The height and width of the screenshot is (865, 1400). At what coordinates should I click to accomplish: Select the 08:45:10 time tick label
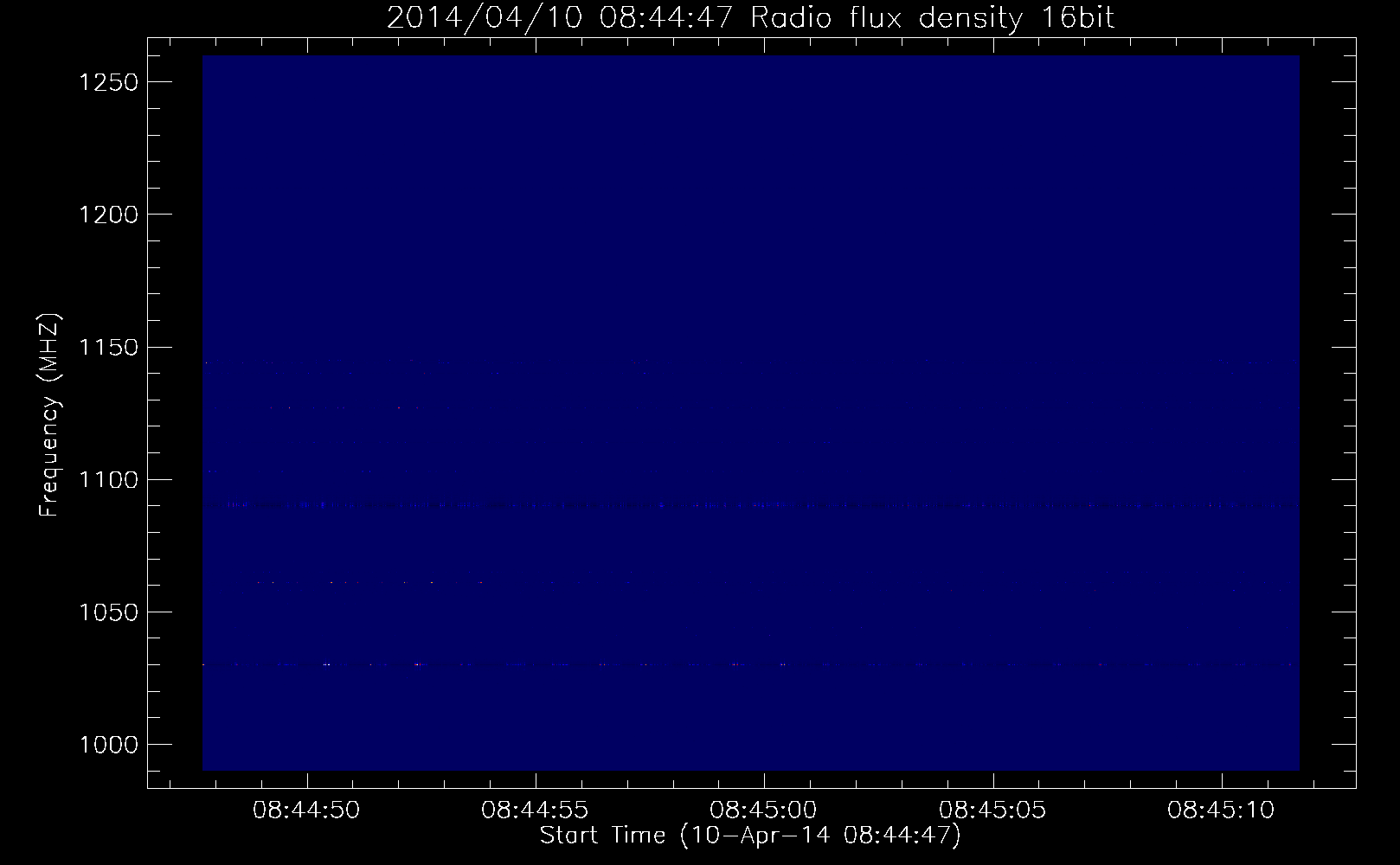(1222, 810)
